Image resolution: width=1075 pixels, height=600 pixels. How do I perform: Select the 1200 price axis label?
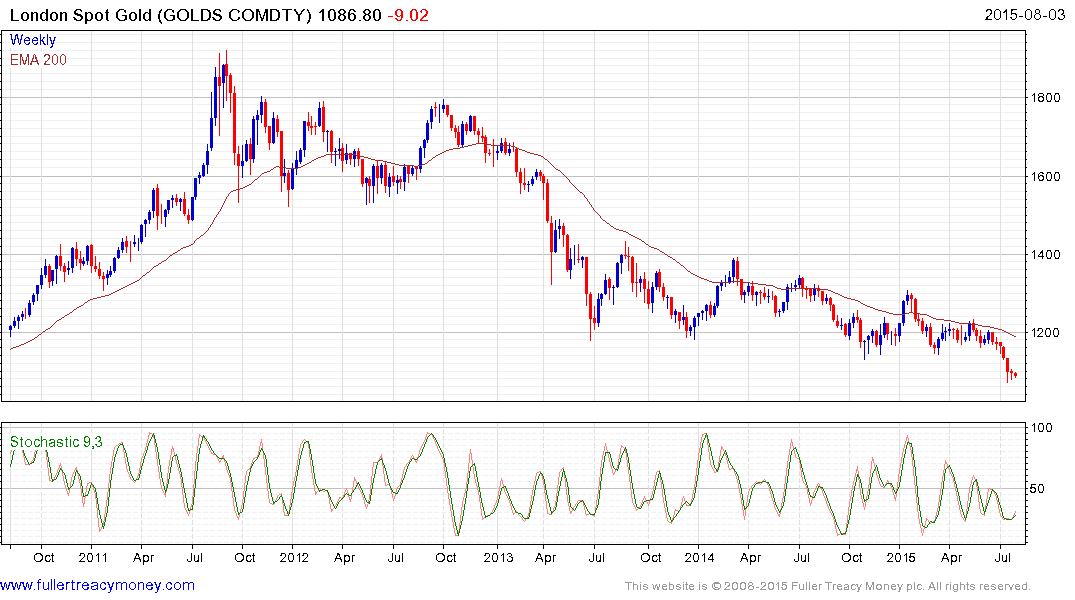tap(1046, 333)
